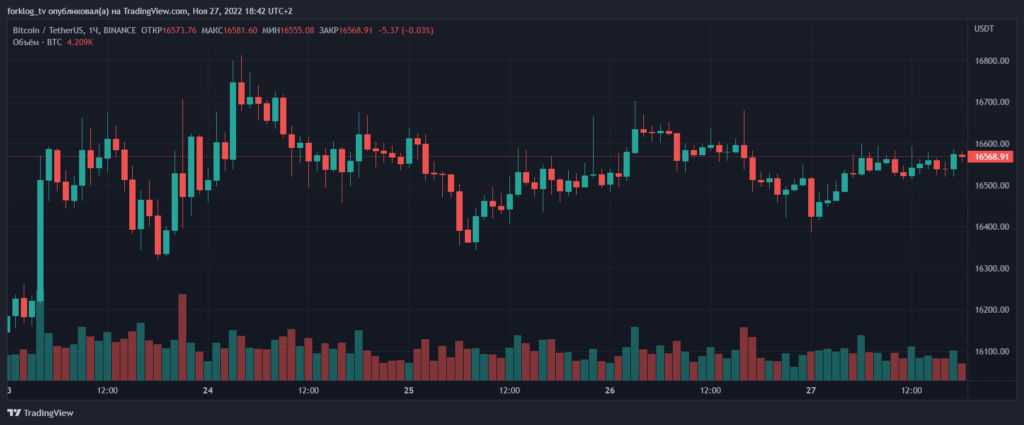
Task: Click the TradingView logo icon
Action: click(14, 413)
